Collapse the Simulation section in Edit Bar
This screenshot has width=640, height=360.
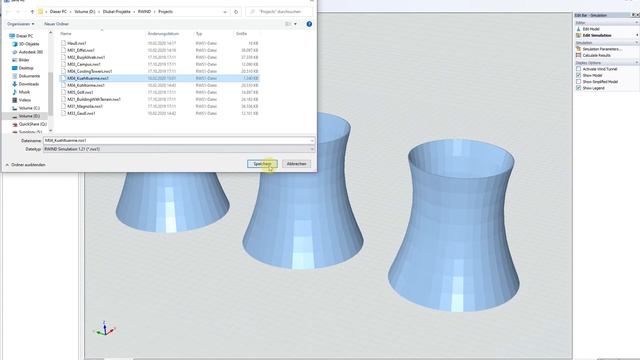coord(636,43)
